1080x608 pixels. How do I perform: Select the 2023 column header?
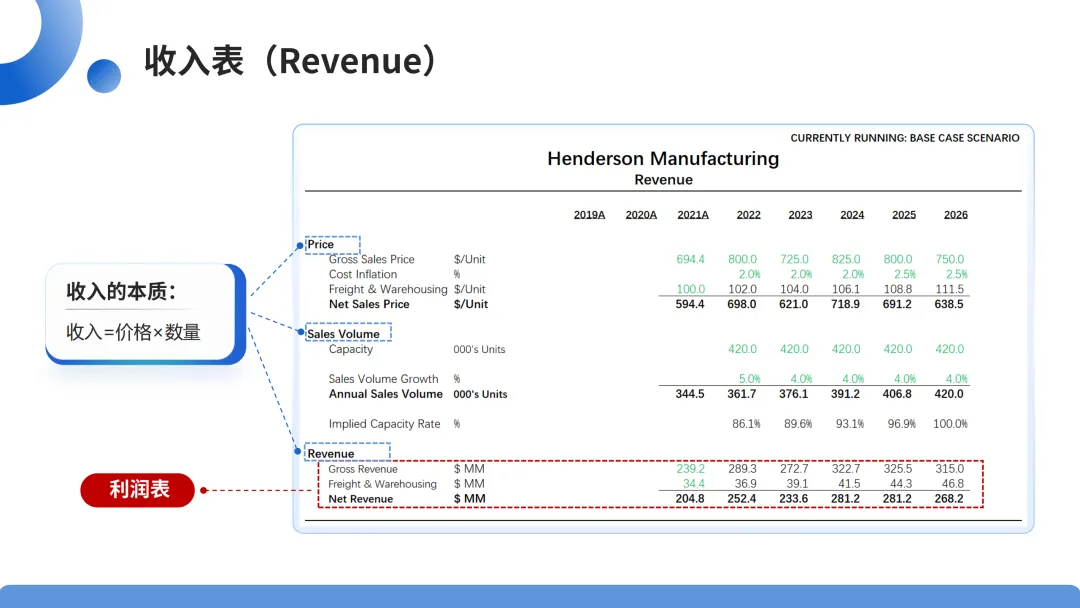(x=800, y=215)
